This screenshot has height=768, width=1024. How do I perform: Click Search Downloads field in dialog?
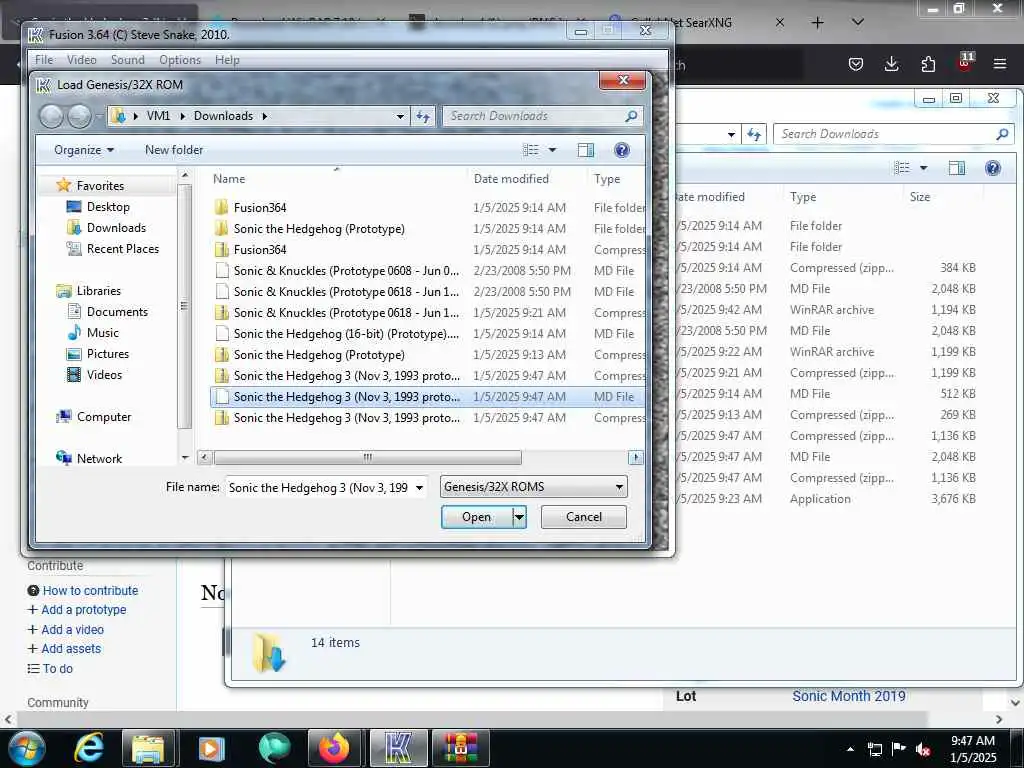tap(534, 116)
